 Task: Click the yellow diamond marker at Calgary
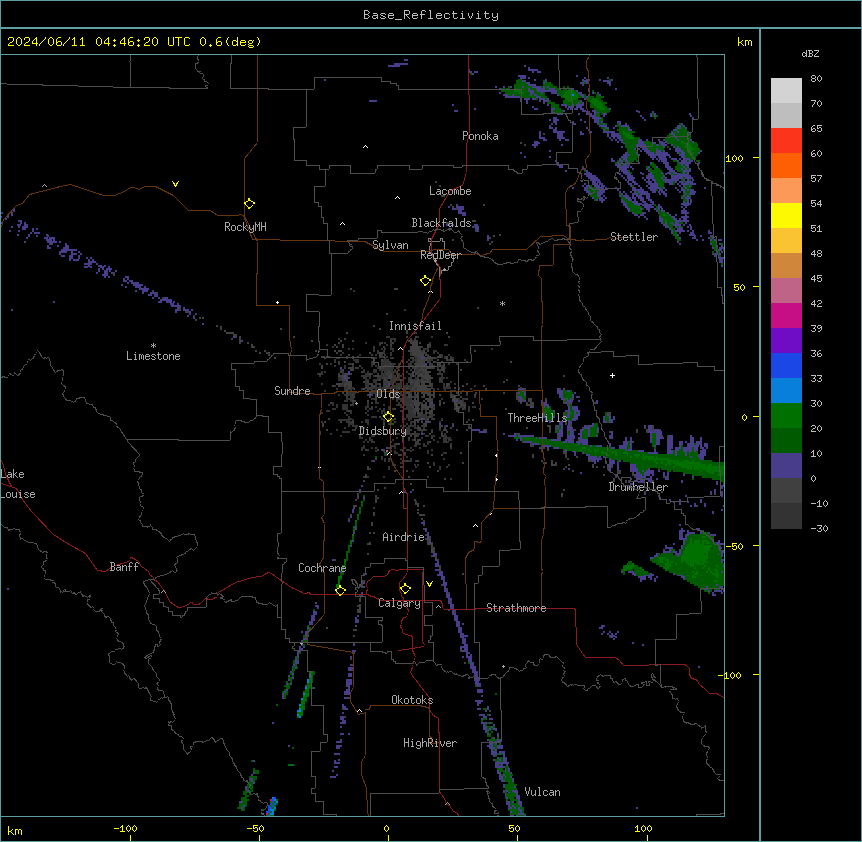(x=405, y=589)
